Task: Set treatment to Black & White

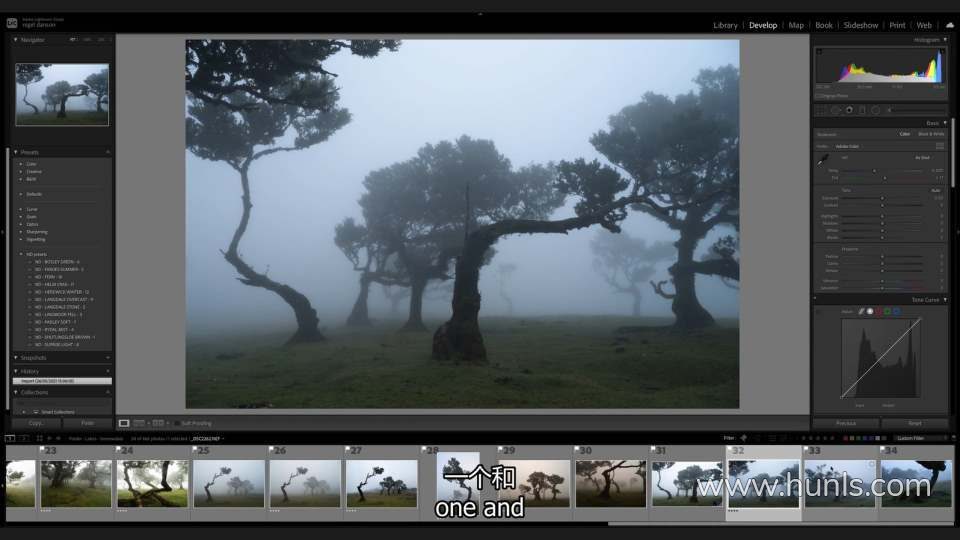Action: 931,134
